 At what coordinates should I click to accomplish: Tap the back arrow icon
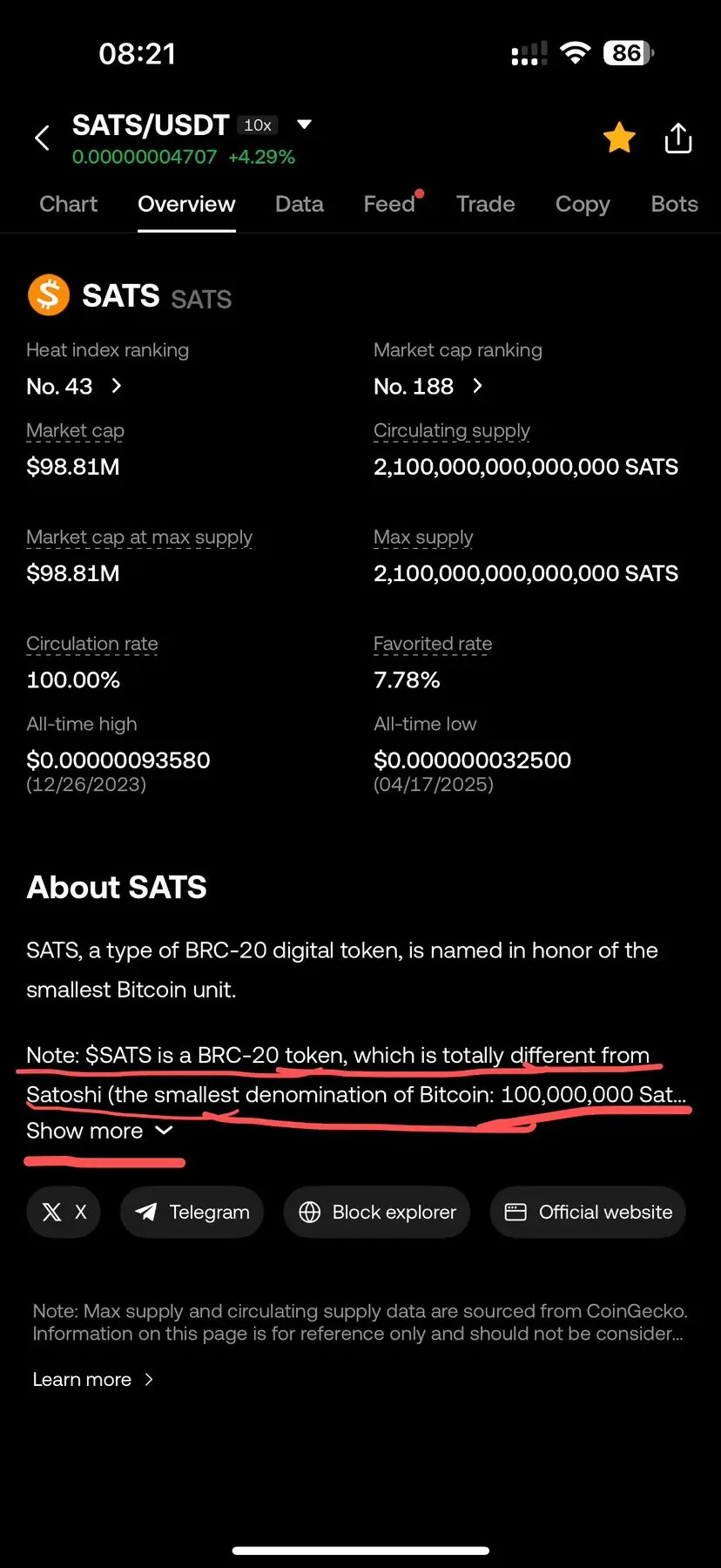(x=42, y=138)
